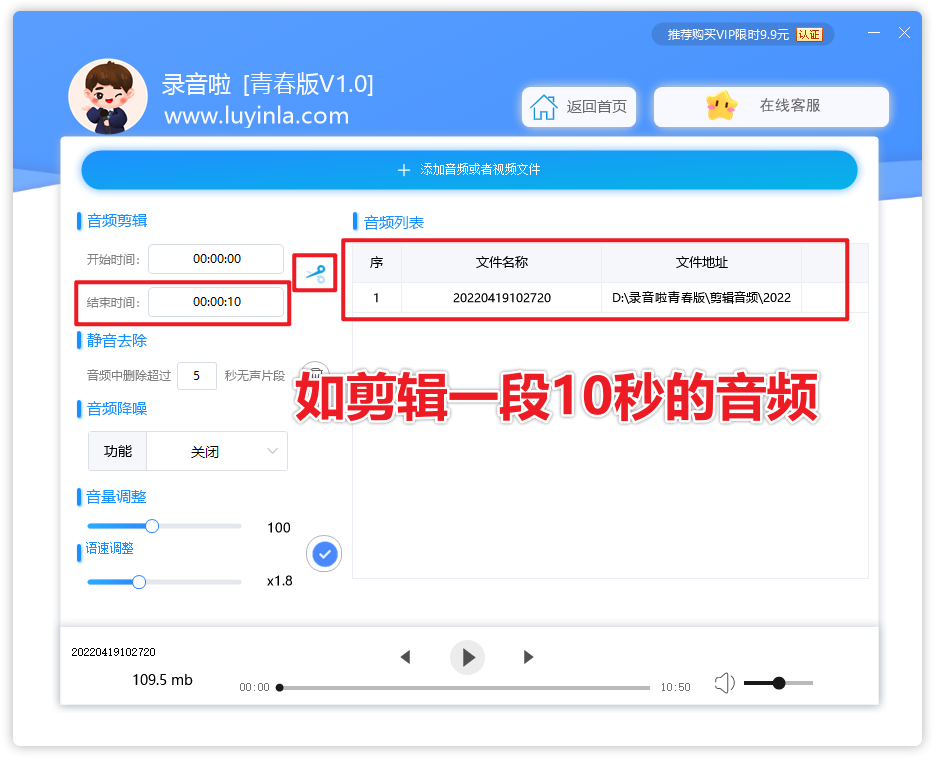Minimize the 录音啦 window

point(874,32)
